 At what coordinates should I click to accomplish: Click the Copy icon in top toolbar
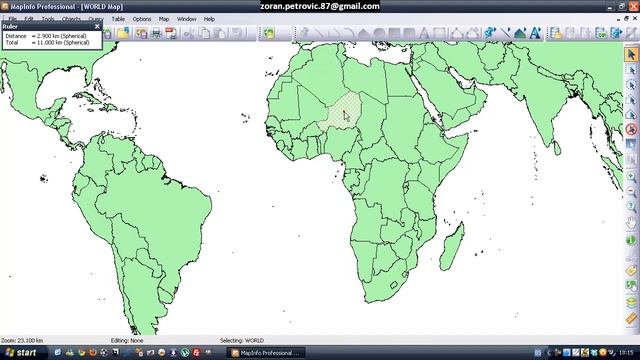tap(204, 33)
